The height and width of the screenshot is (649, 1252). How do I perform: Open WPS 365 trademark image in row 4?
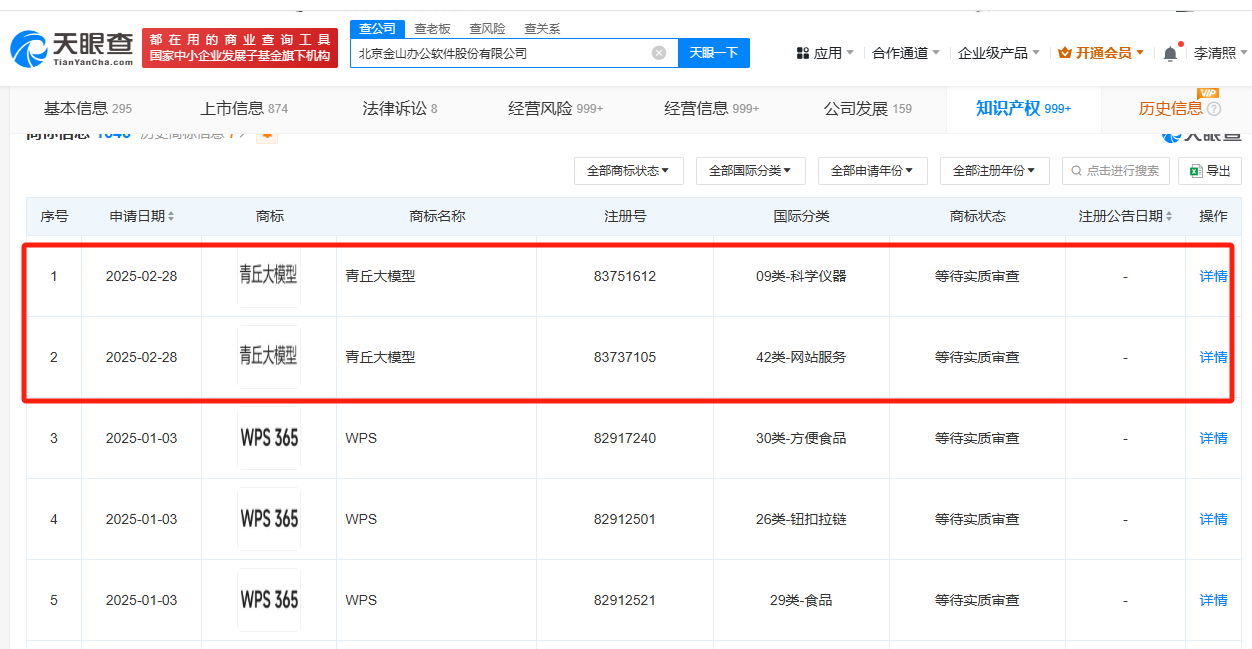[269, 518]
